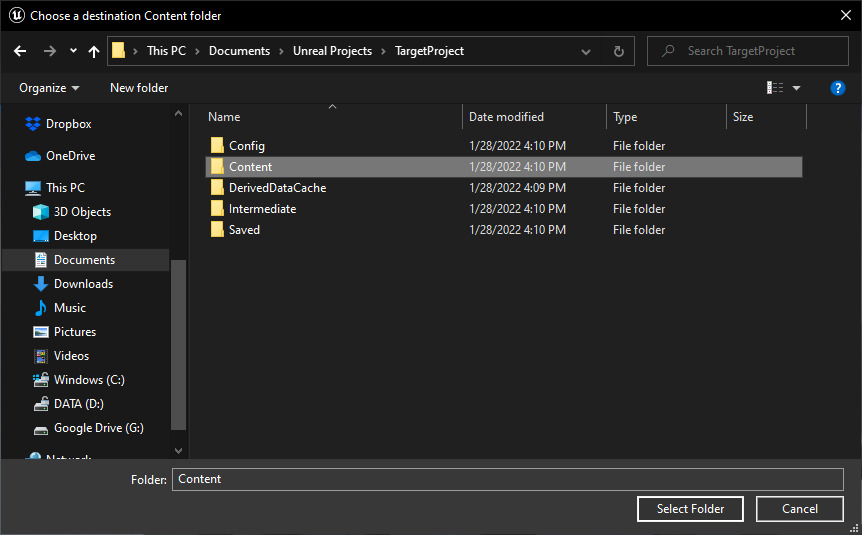Open Desktop in the sidebar
This screenshot has height=535, width=862.
(75, 236)
